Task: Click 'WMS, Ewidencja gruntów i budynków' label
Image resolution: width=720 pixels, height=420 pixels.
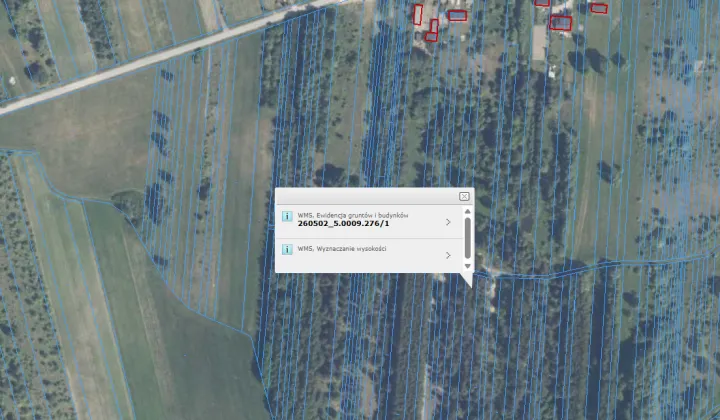Action: coord(353,215)
